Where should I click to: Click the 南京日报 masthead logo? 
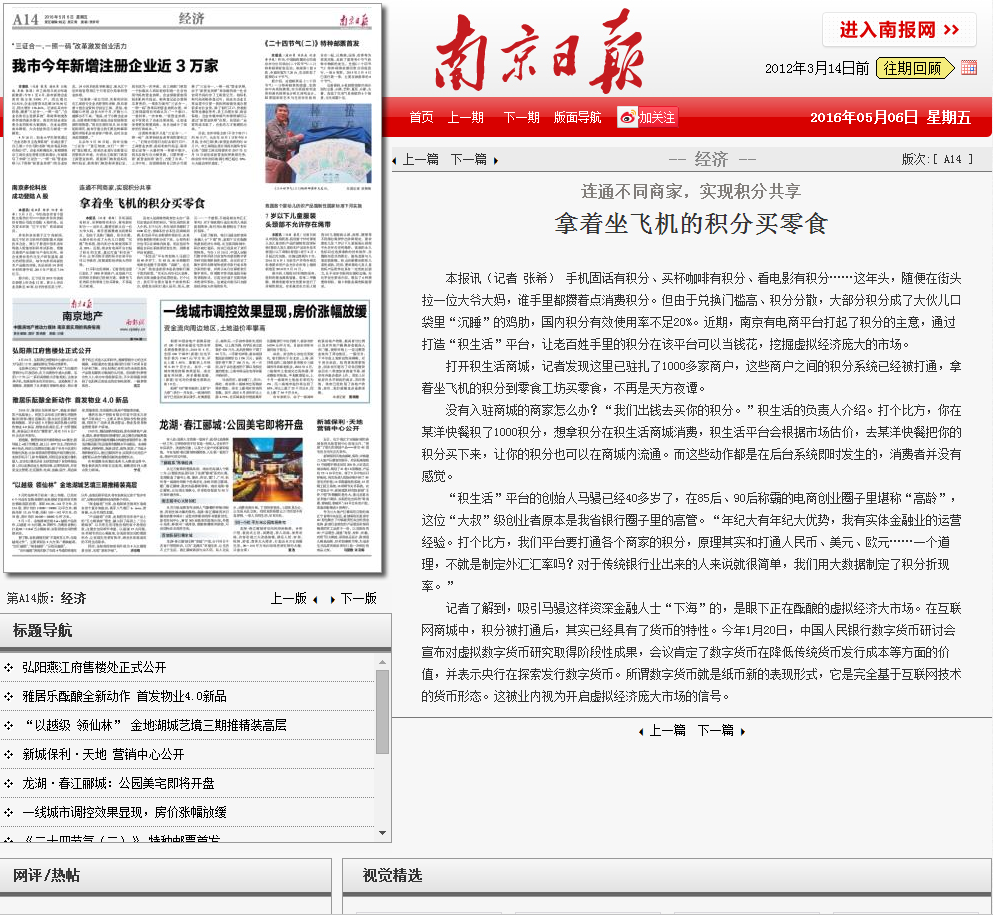point(540,52)
